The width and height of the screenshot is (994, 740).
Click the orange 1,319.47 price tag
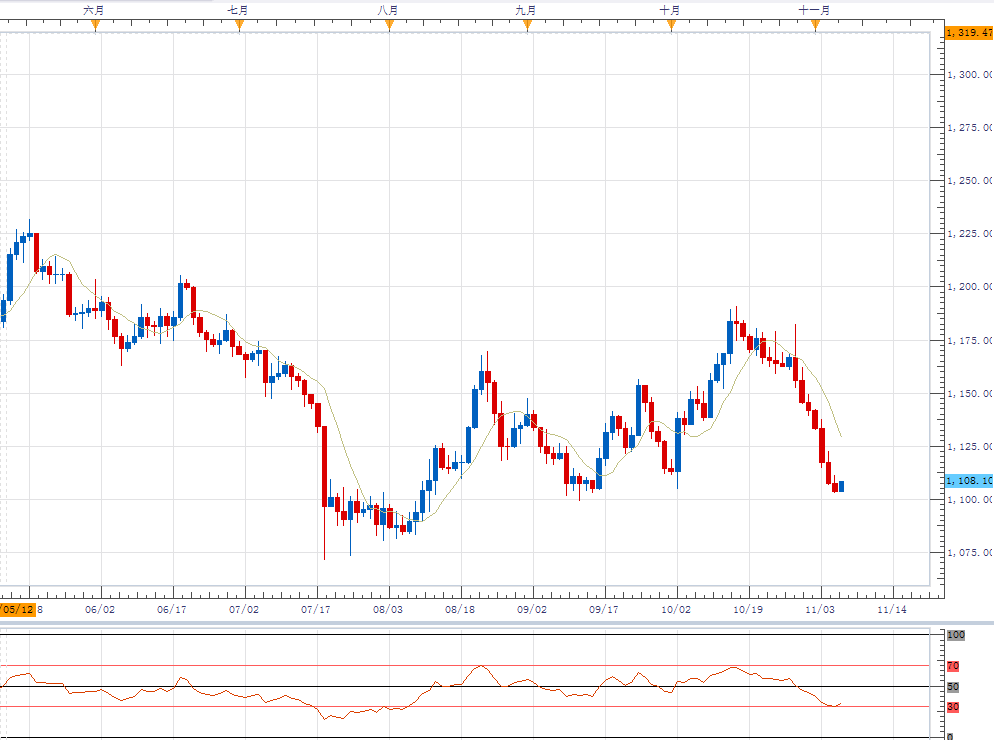tap(968, 33)
